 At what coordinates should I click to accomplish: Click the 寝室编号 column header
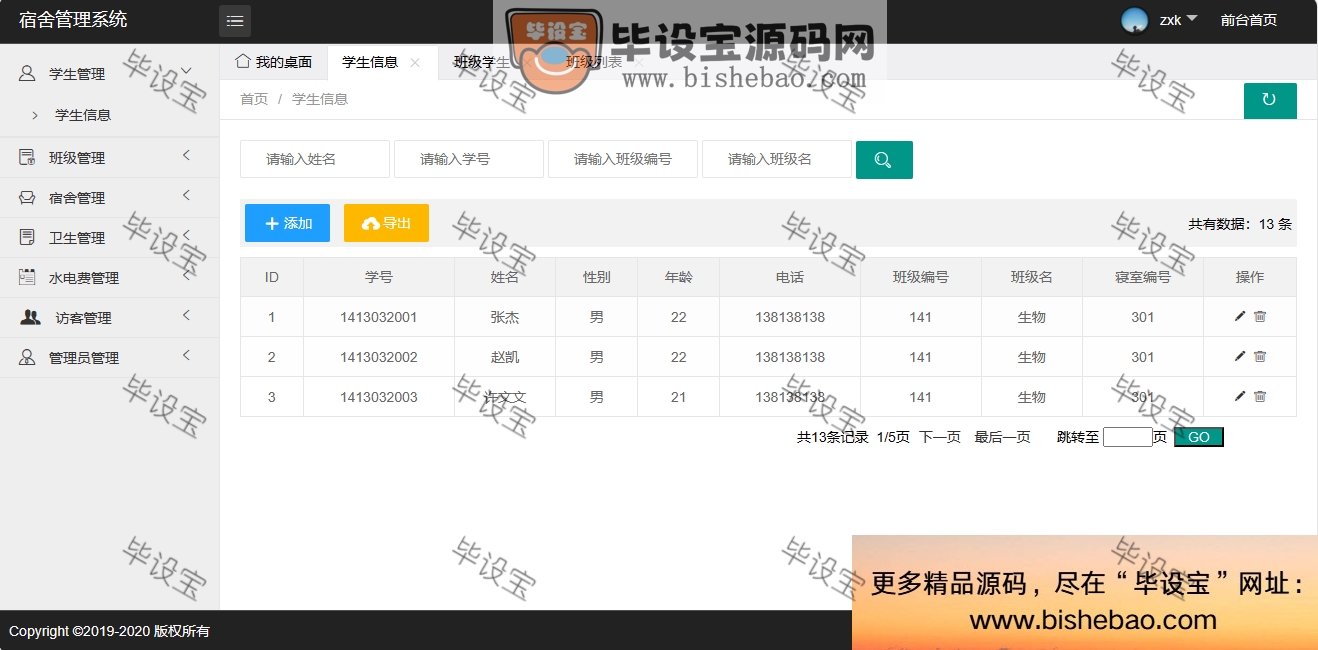(x=1143, y=277)
